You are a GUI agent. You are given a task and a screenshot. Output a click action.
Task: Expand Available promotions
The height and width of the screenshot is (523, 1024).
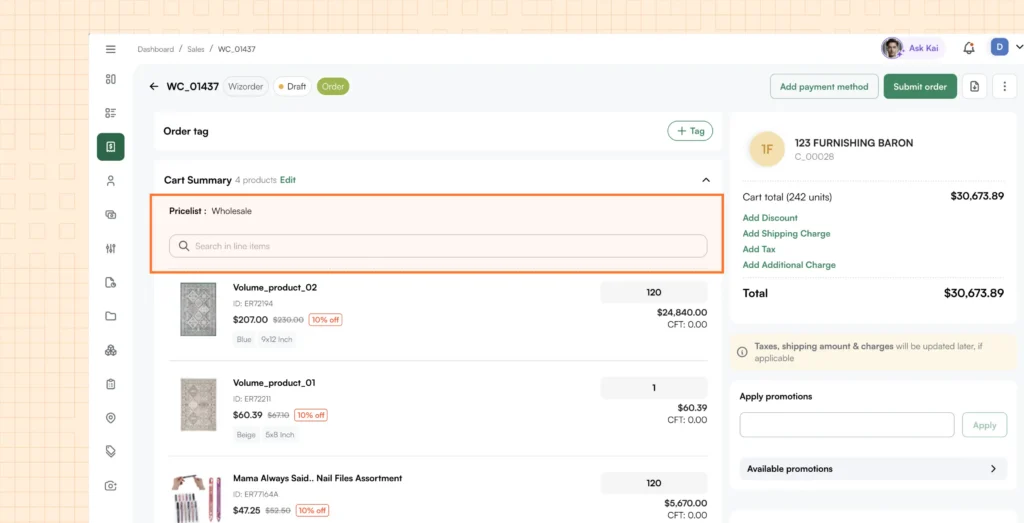point(872,469)
